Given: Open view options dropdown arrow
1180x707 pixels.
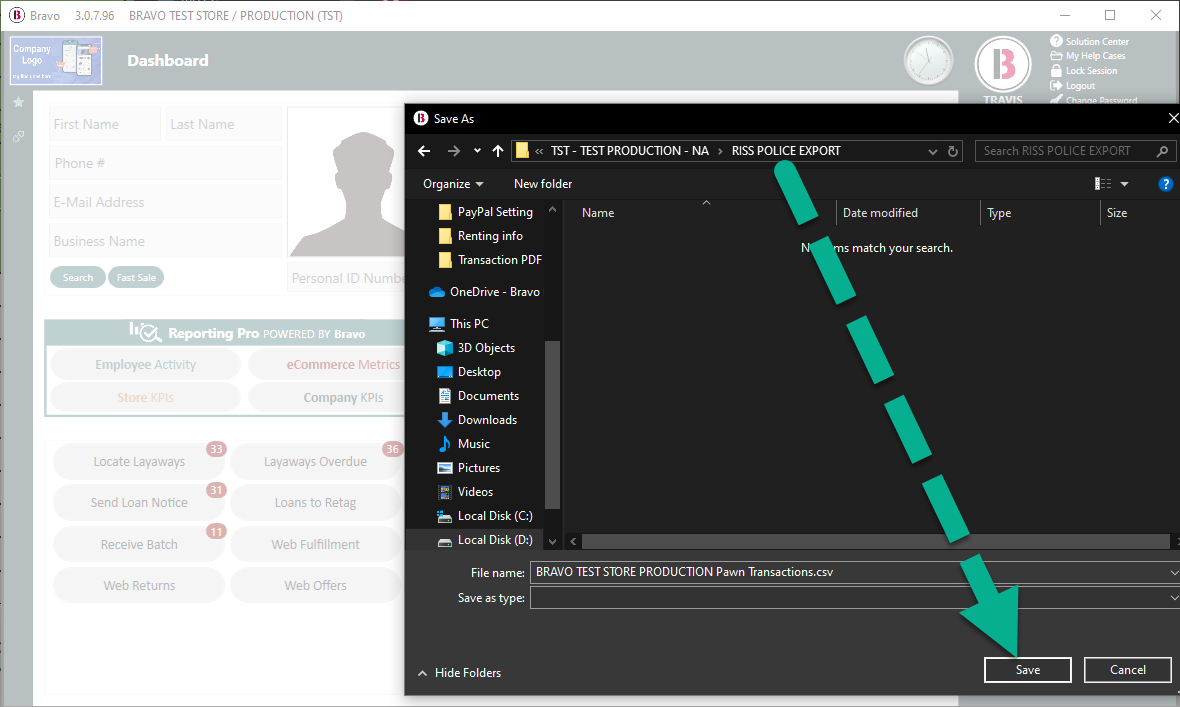Looking at the screenshot, I should coord(1124,184).
